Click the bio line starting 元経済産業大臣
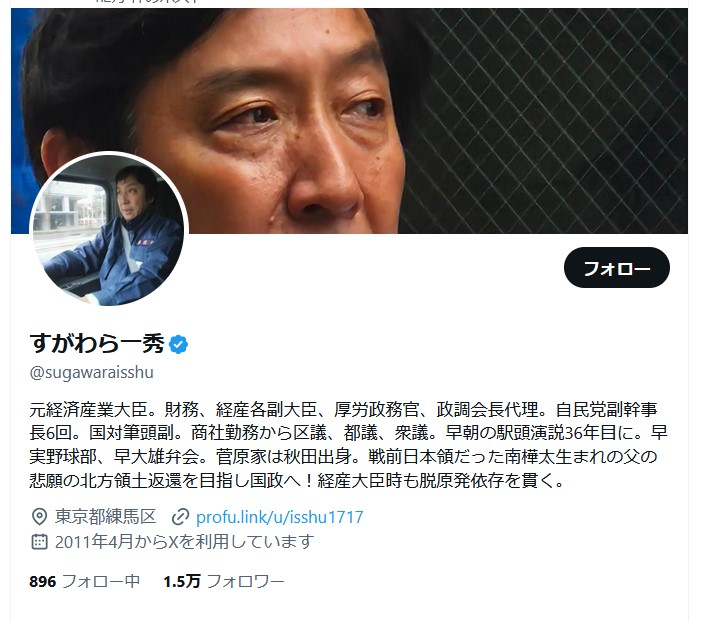 (x=344, y=409)
